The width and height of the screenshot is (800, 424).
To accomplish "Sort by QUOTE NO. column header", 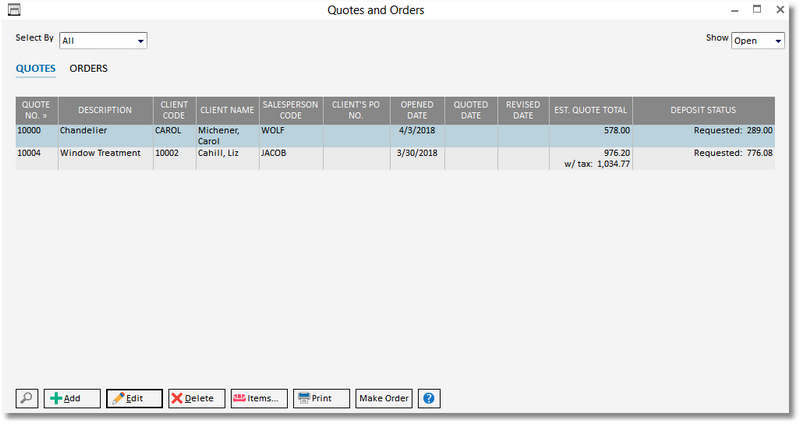I will click(36, 110).
